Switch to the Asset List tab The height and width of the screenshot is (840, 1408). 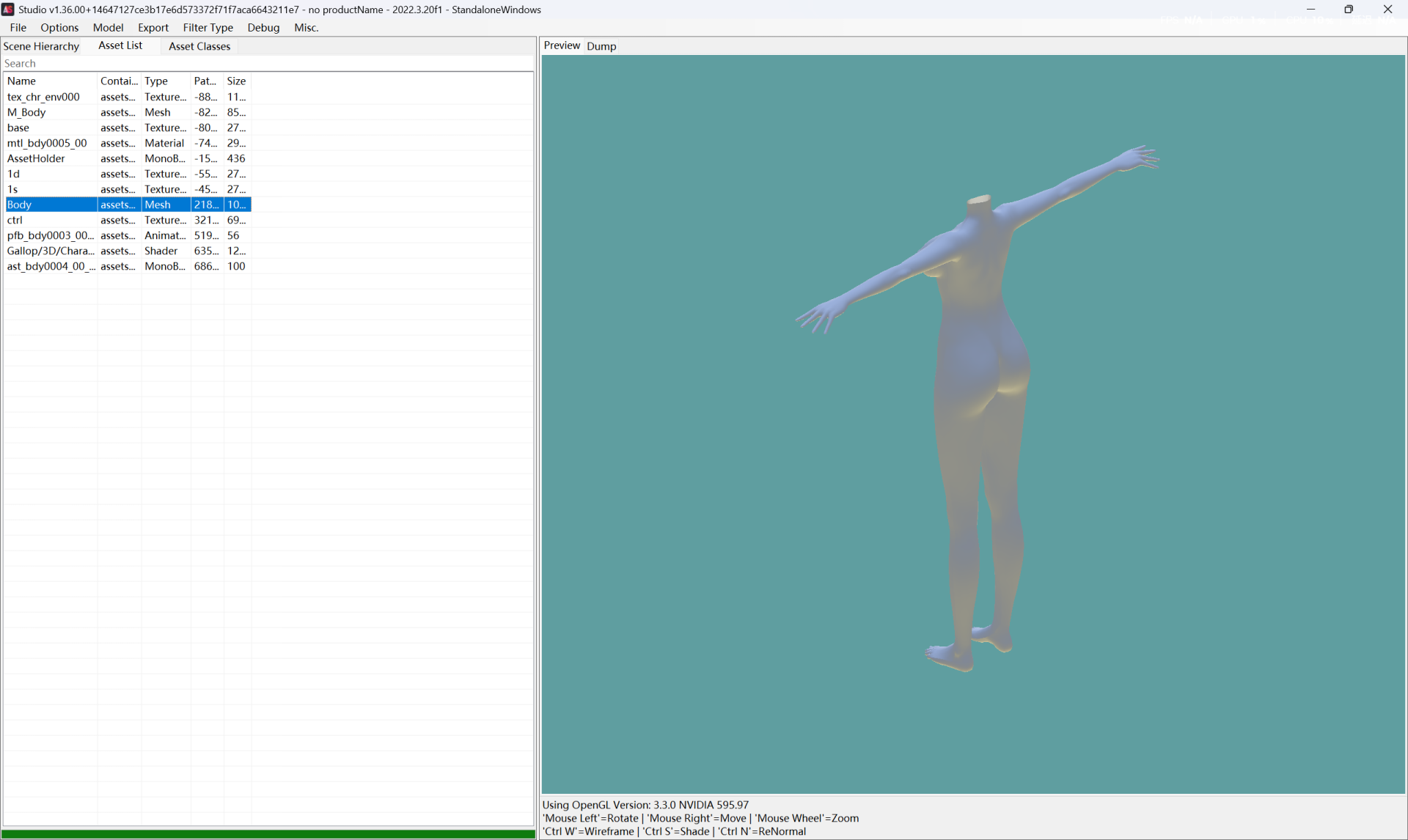tap(120, 45)
